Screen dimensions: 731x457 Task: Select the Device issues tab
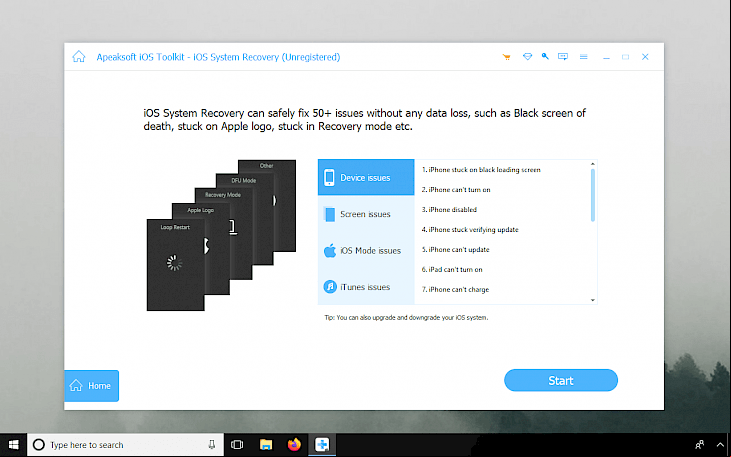click(366, 177)
